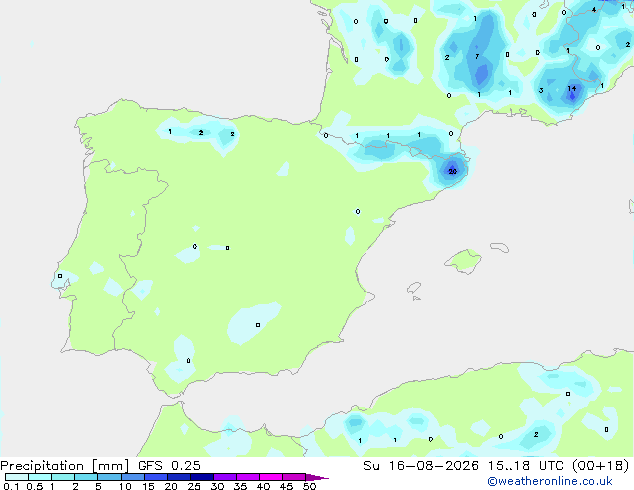Click the '10' legend scale label
Viewport: 634px width, 490px height.
[x=125, y=486]
